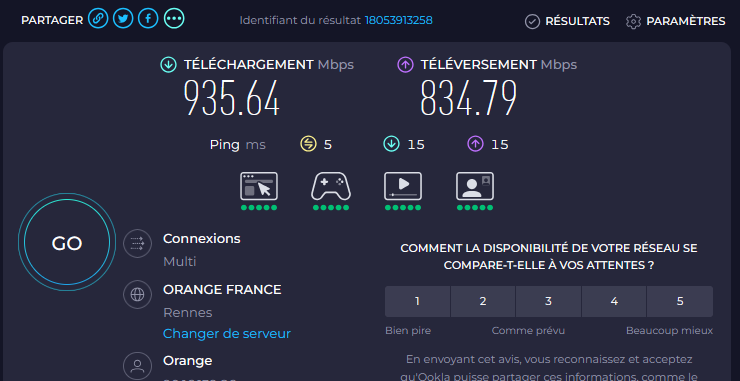Click the upload speed value 834.79

[469, 98]
